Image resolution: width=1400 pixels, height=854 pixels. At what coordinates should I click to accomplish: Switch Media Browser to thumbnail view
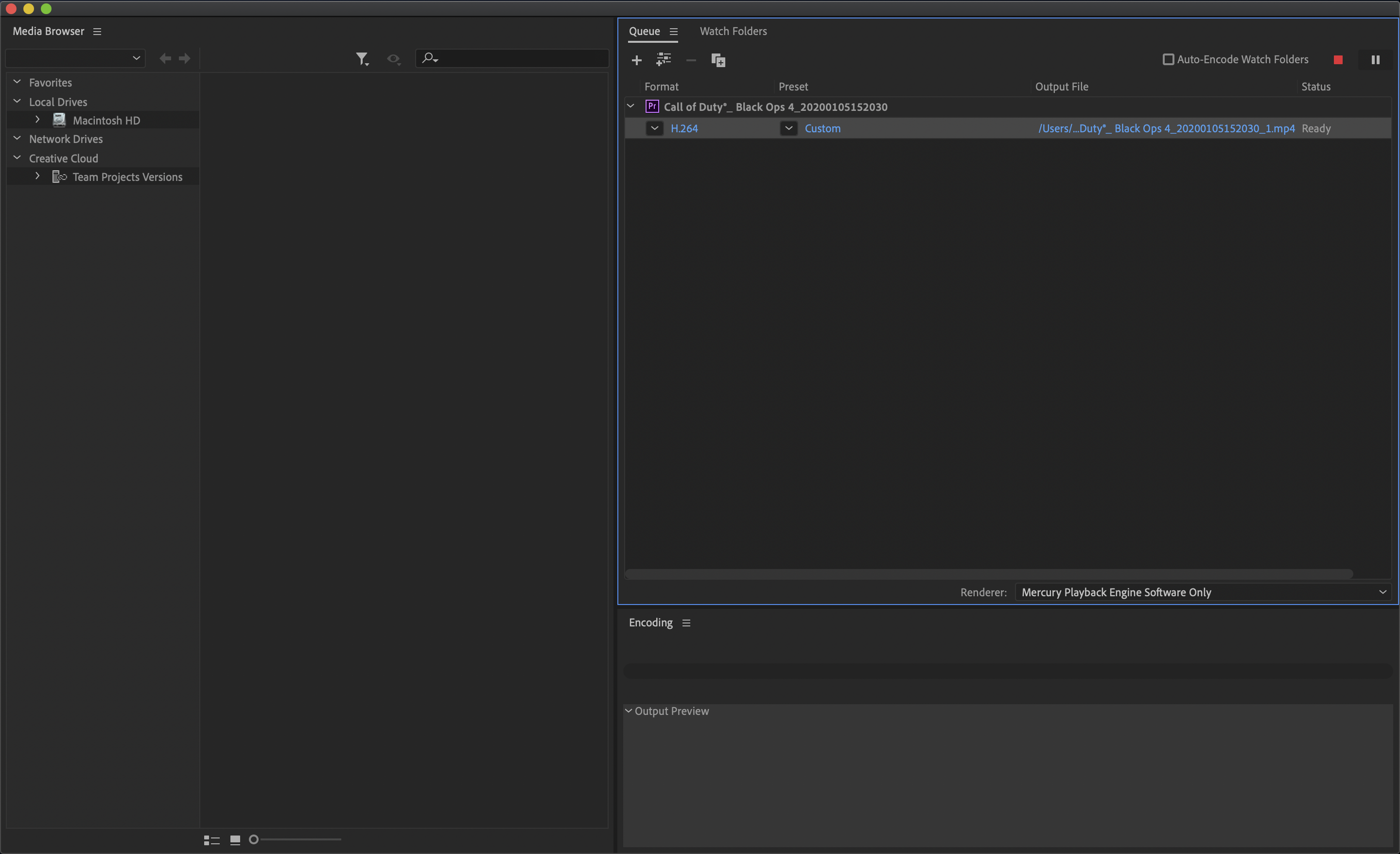[235, 840]
